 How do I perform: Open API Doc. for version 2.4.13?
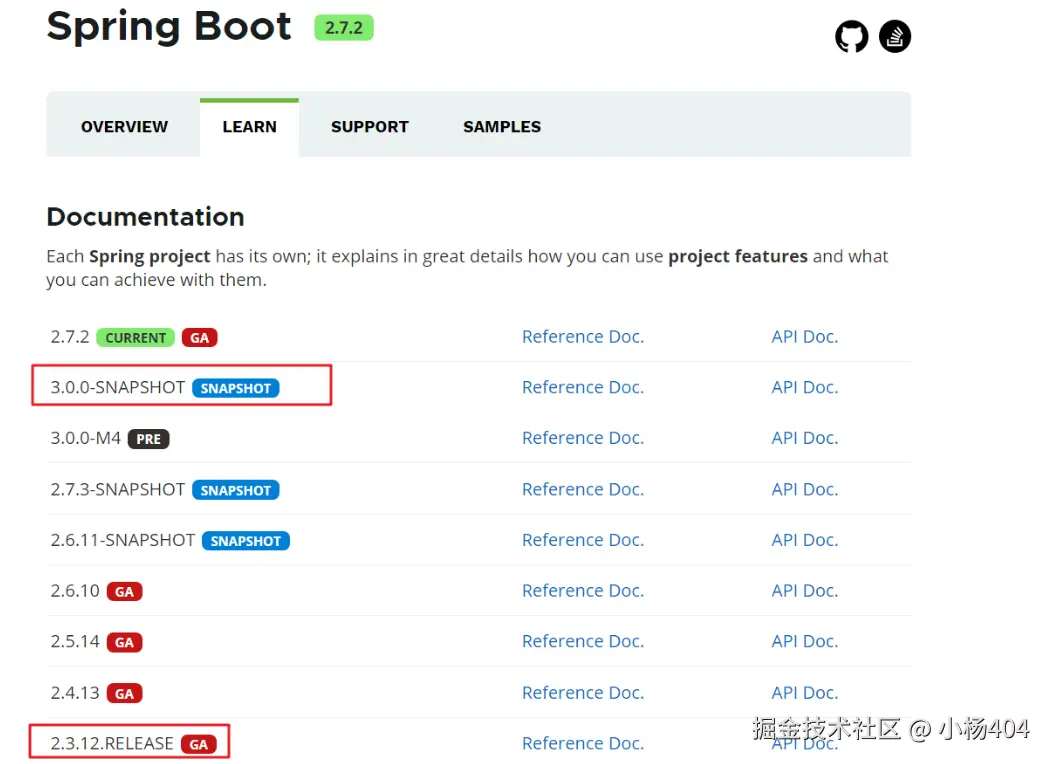click(x=804, y=692)
